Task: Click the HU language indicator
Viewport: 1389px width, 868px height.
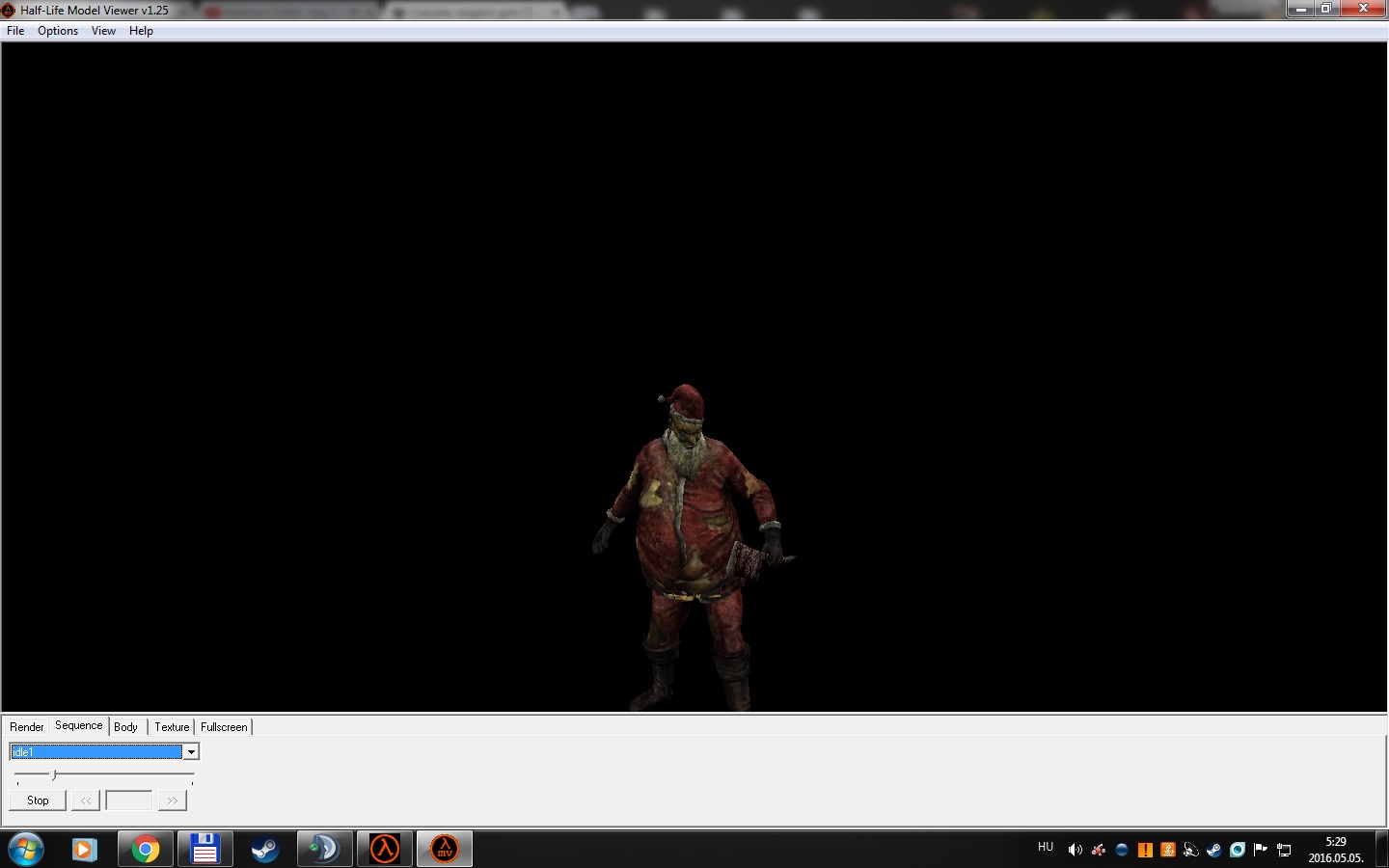Action: coord(1046,847)
